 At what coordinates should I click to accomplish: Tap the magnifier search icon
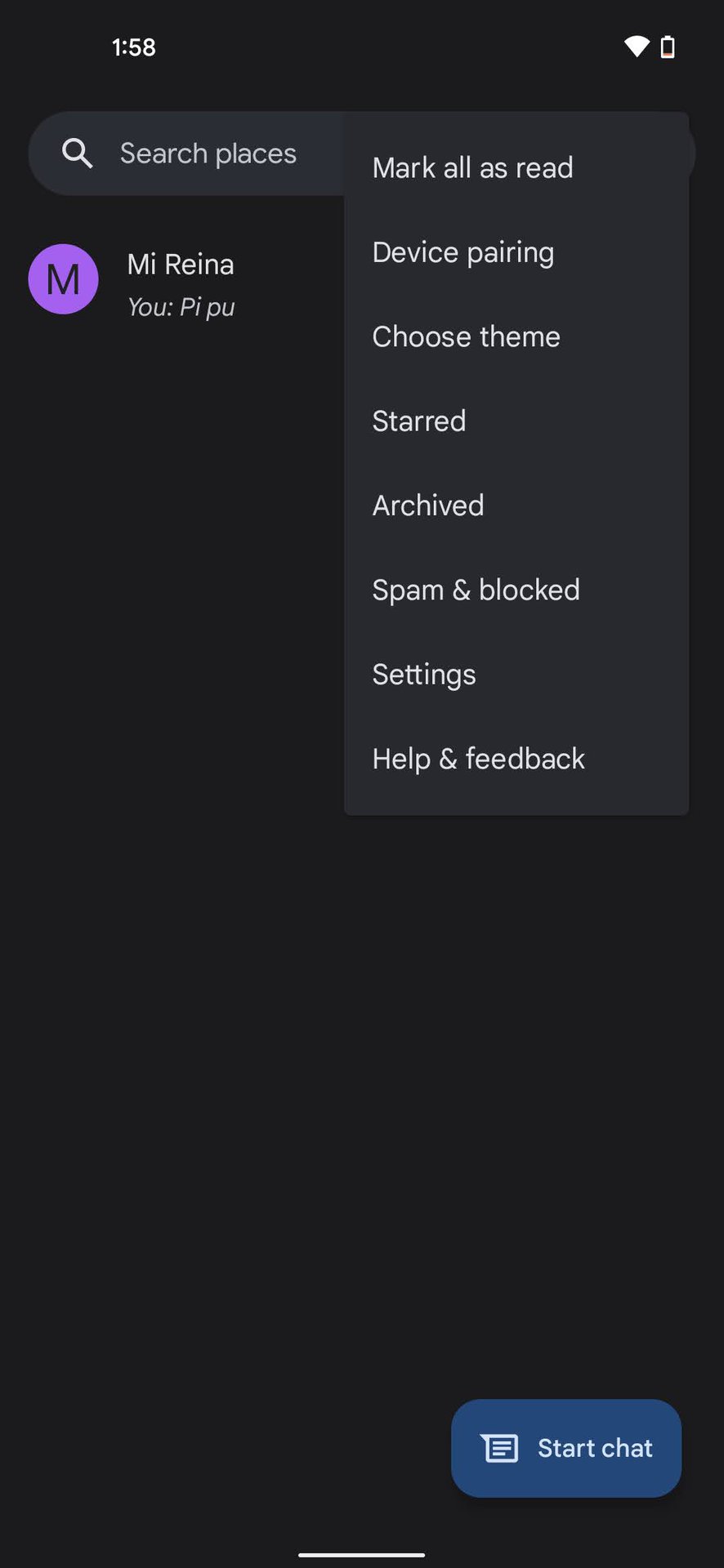(x=78, y=153)
